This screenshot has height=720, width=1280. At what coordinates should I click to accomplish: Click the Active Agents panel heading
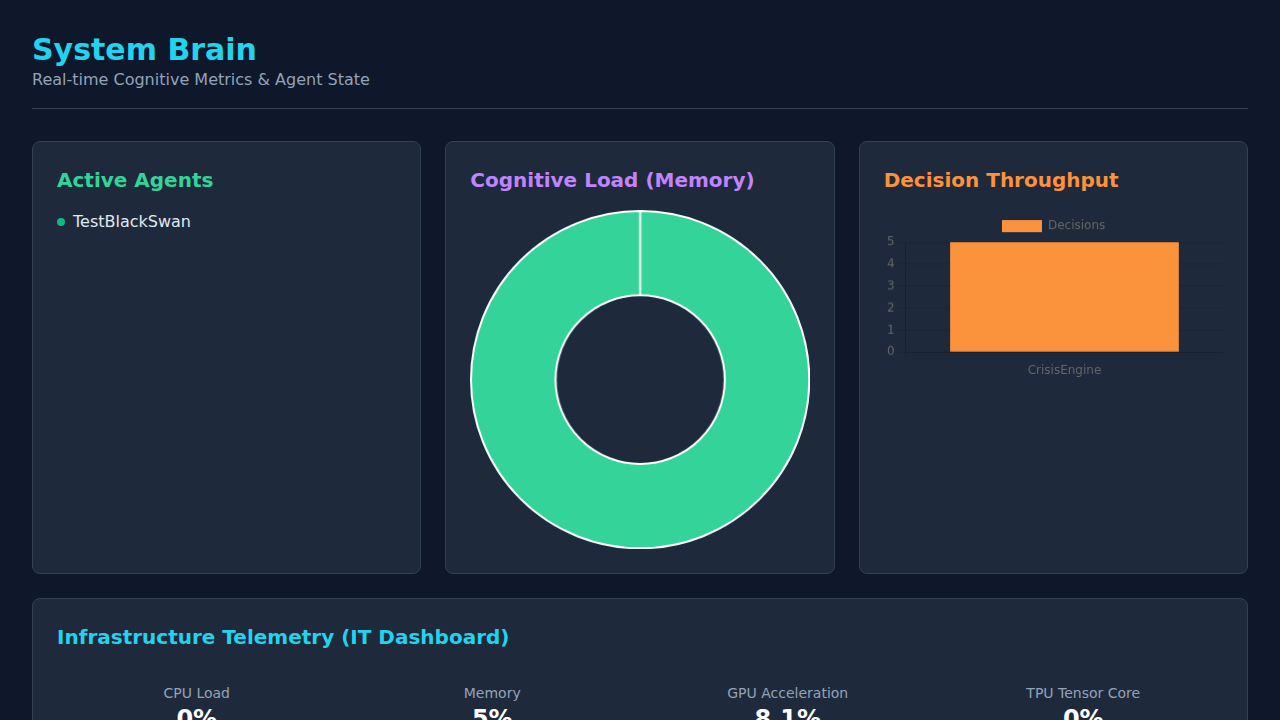click(x=135, y=181)
